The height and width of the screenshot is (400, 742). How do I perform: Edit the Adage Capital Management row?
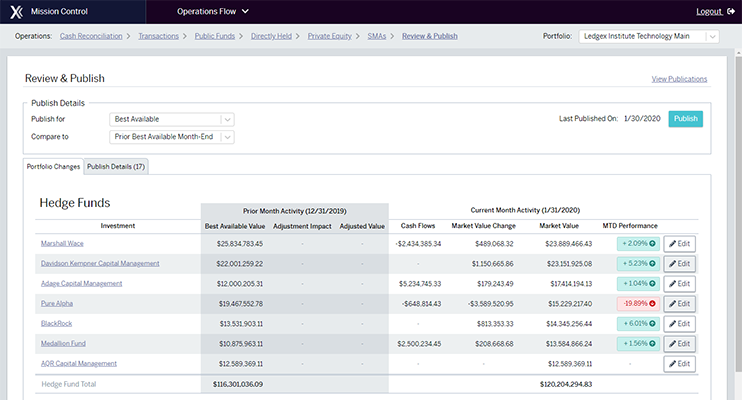point(680,284)
